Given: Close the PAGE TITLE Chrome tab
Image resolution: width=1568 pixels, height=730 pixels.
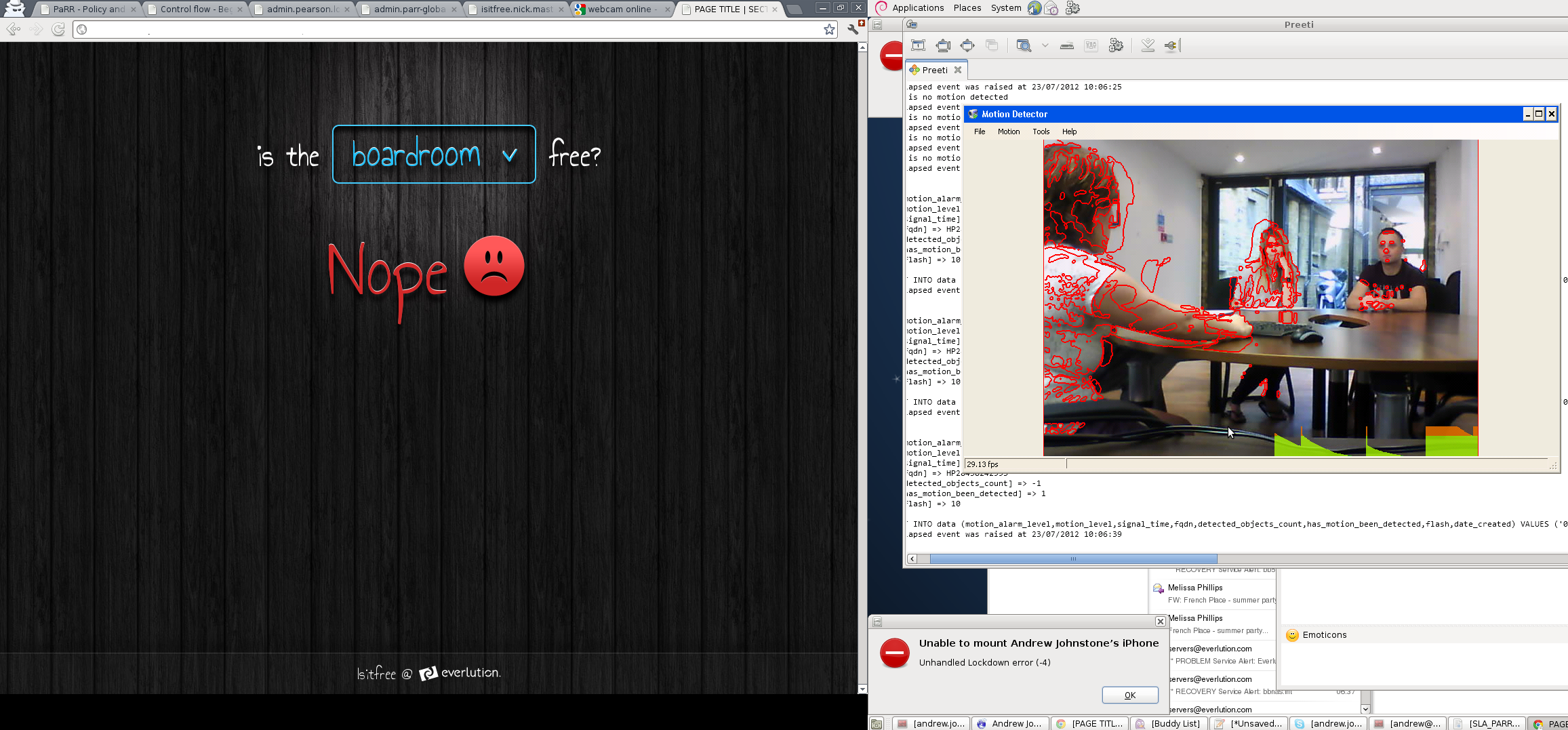Looking at the screenshot, I should 775,9.
